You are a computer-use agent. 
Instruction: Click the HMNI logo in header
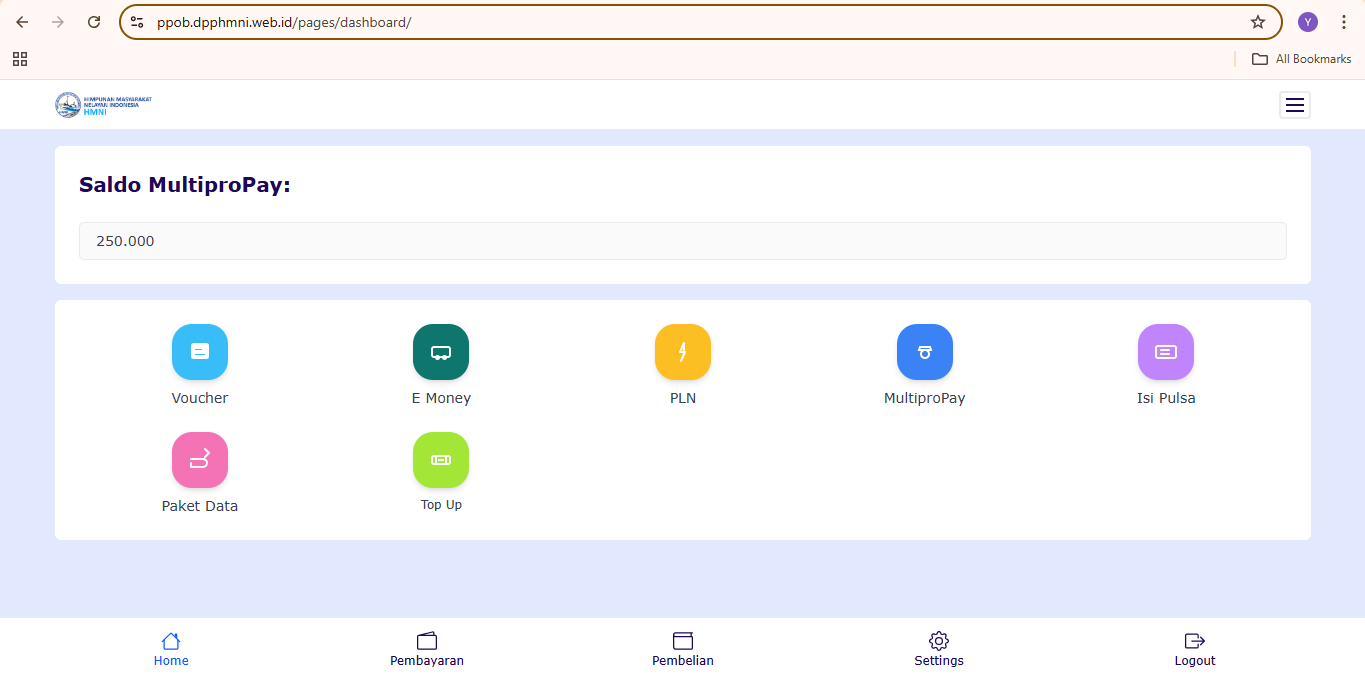click(104, 105)
